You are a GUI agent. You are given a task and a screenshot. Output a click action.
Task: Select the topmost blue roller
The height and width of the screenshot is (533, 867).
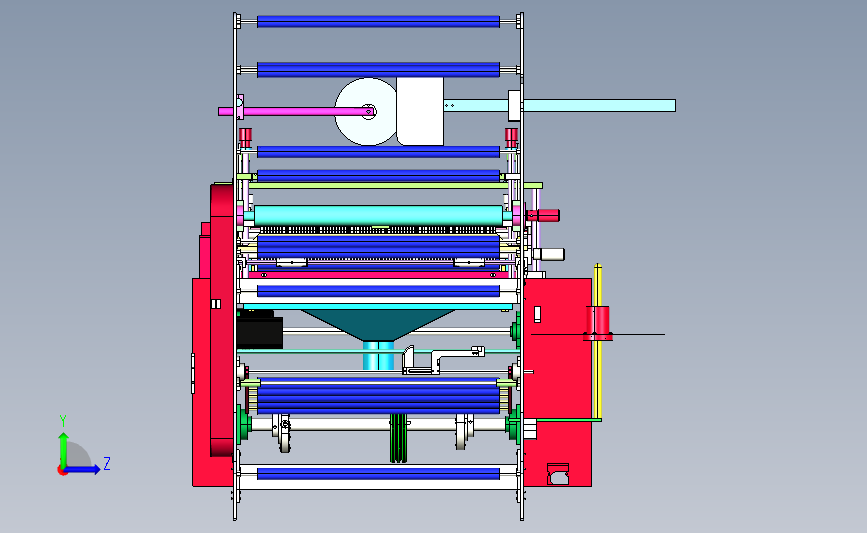(x=378, y=22)
